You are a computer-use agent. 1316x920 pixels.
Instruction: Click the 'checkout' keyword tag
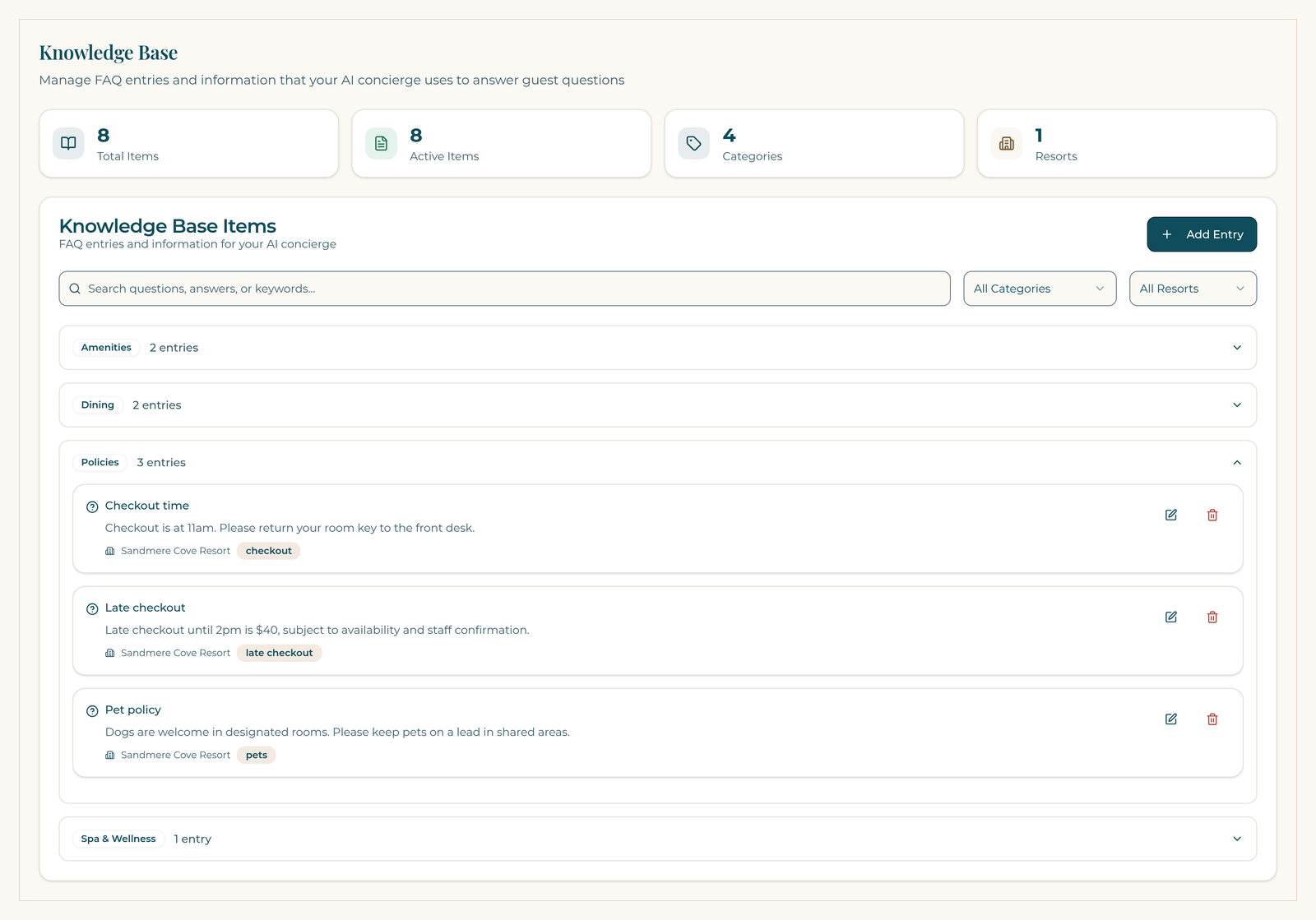point(268,551)
